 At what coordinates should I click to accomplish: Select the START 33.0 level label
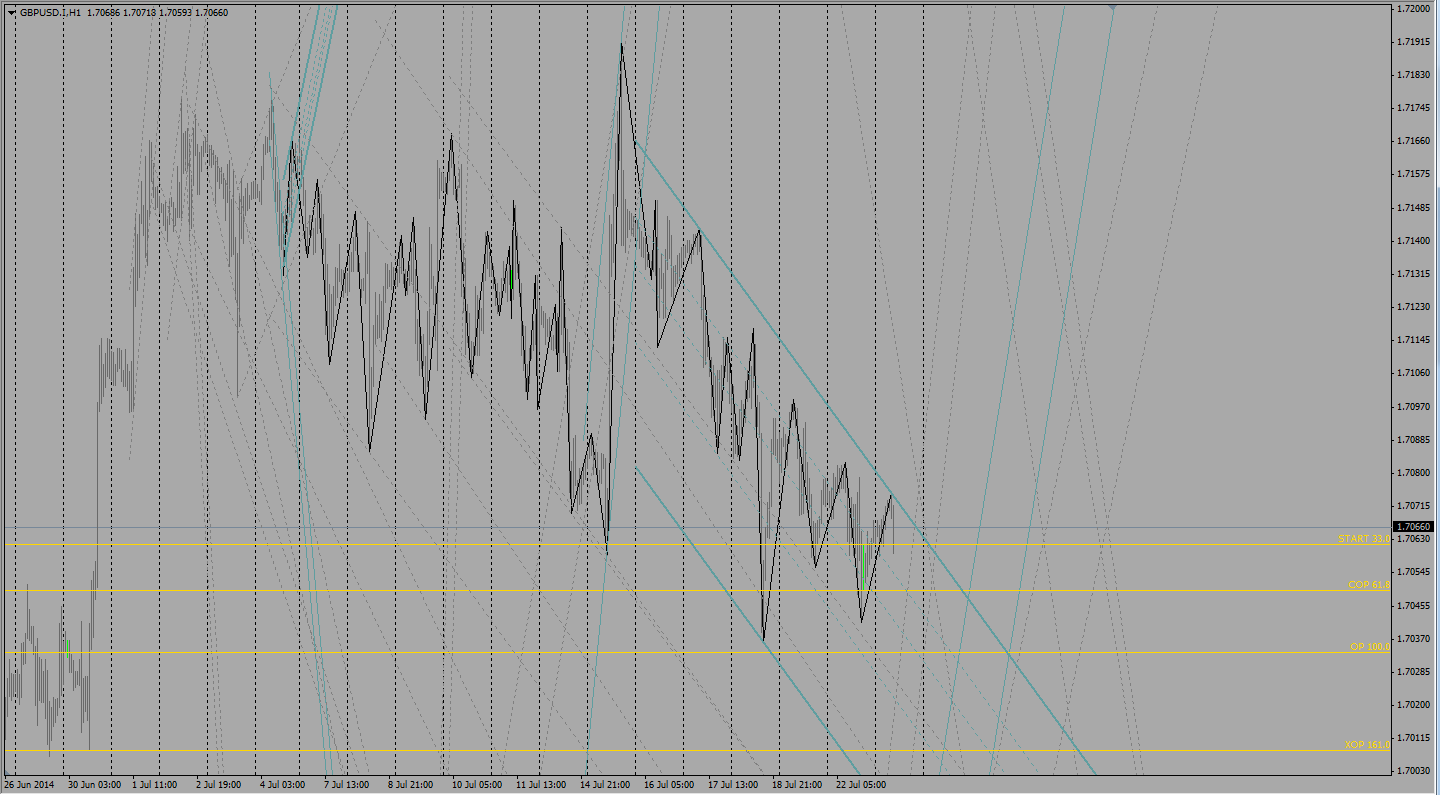[x=1364, y=539]
